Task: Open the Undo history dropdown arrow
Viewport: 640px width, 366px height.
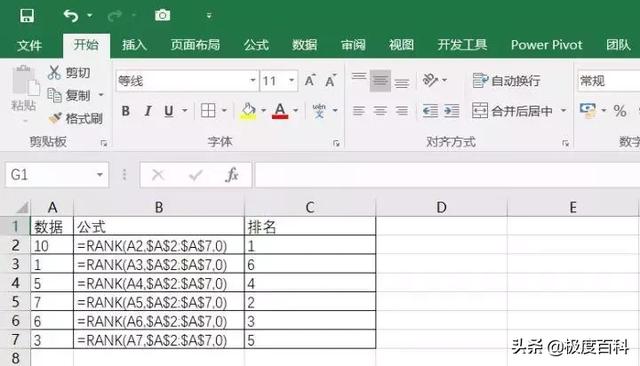Action: pyautogui.click(x=89, y=16)
